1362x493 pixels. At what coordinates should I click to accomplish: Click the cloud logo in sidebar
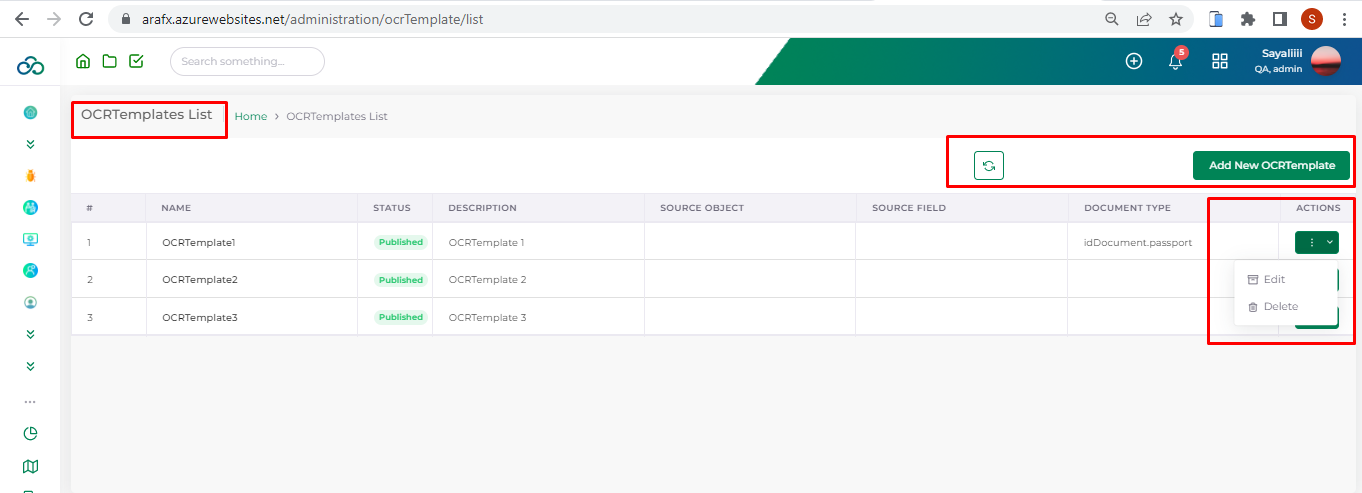[x=30, y=66]
